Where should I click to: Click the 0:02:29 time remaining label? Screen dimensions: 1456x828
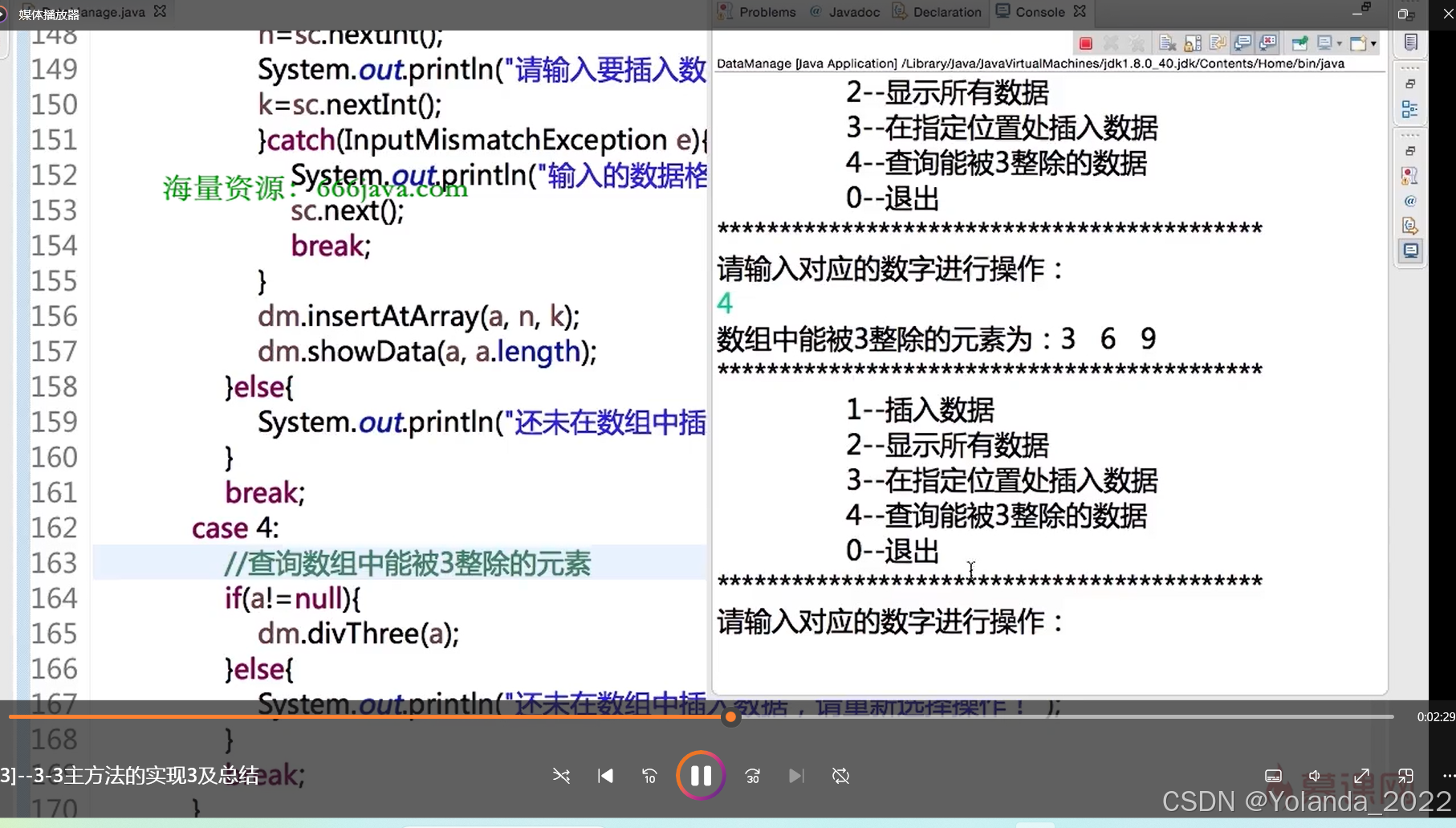1435,716
